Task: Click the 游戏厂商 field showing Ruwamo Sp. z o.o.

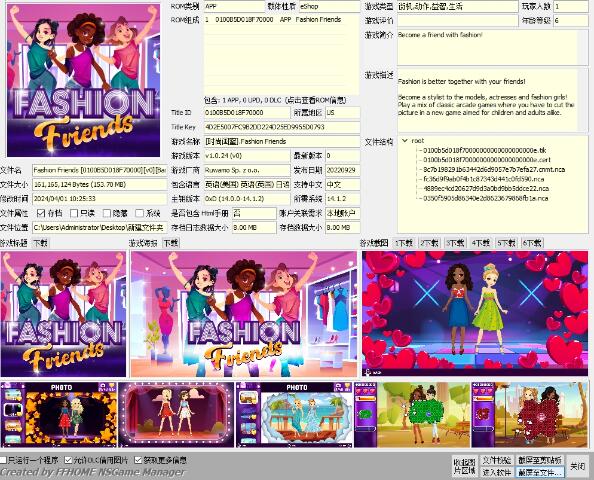Action: [x=247, y=170]
